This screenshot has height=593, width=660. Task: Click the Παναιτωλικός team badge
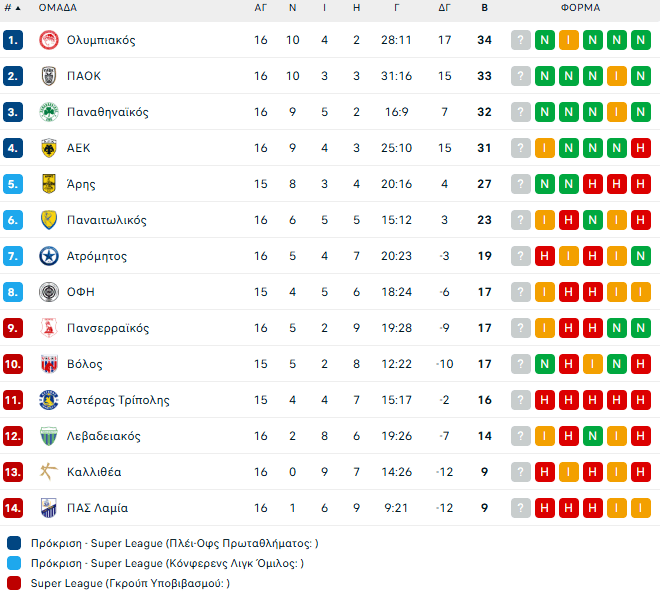click(x=48, y=220)
